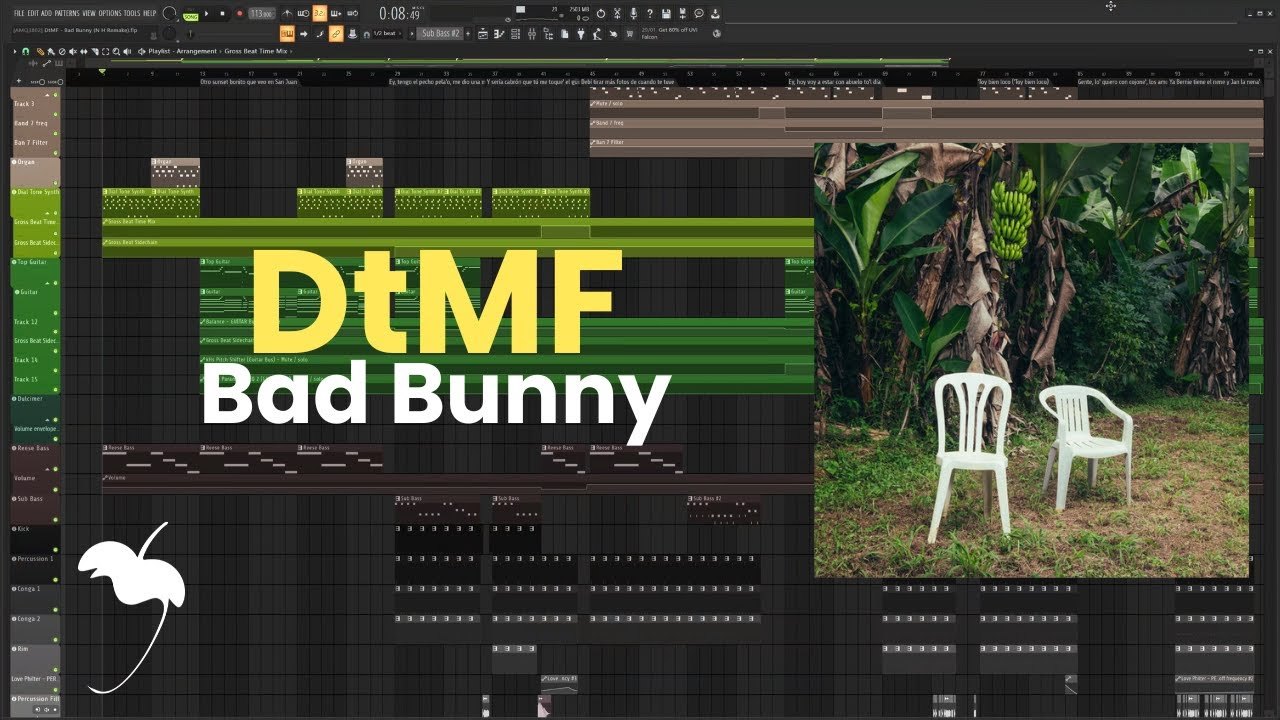Click the chat bubble icon
The image size is (1280, 720).
click(x=698, y=13)
